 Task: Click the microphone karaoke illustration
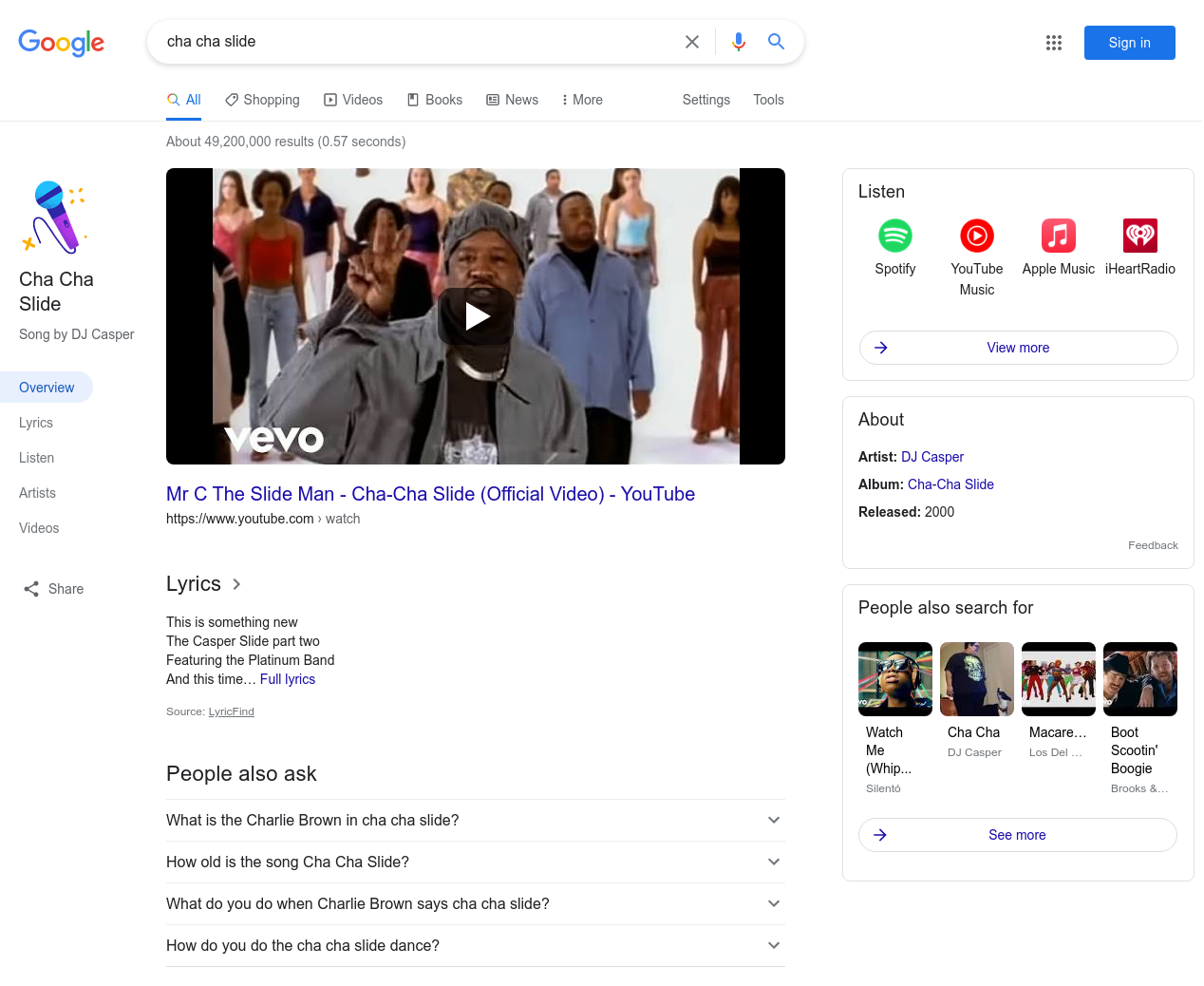(x=55, y=218)
